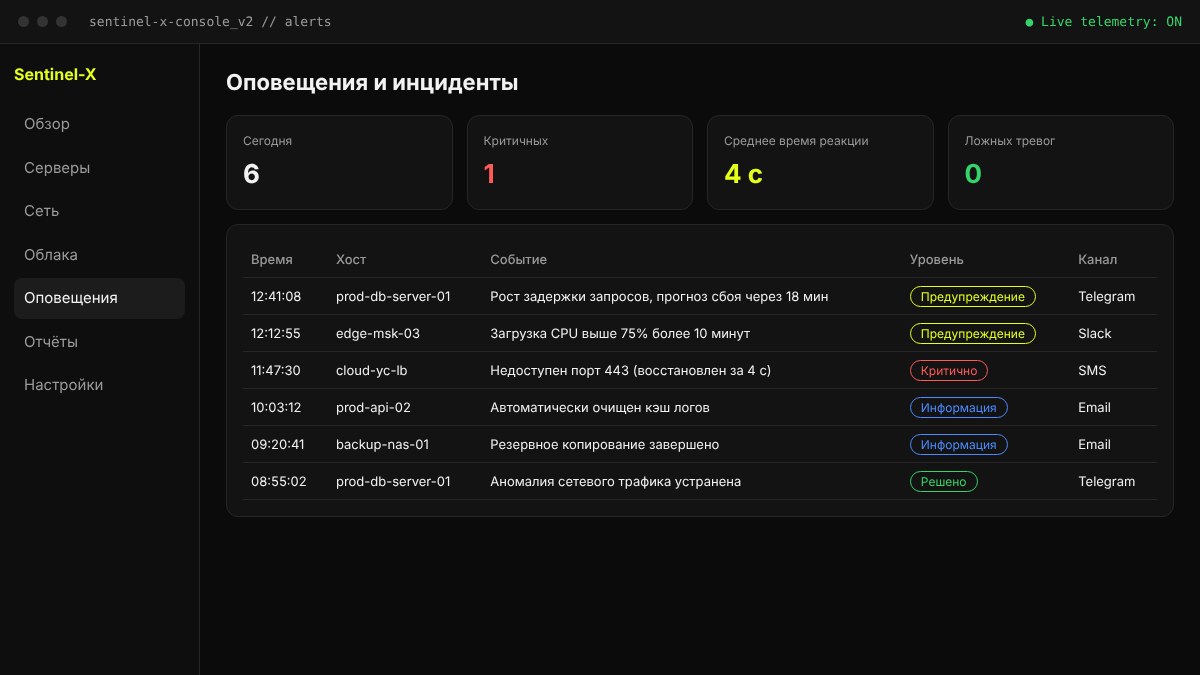Click the Событие column header
This screenshot has width=1200, height=675.
(518, 260)
